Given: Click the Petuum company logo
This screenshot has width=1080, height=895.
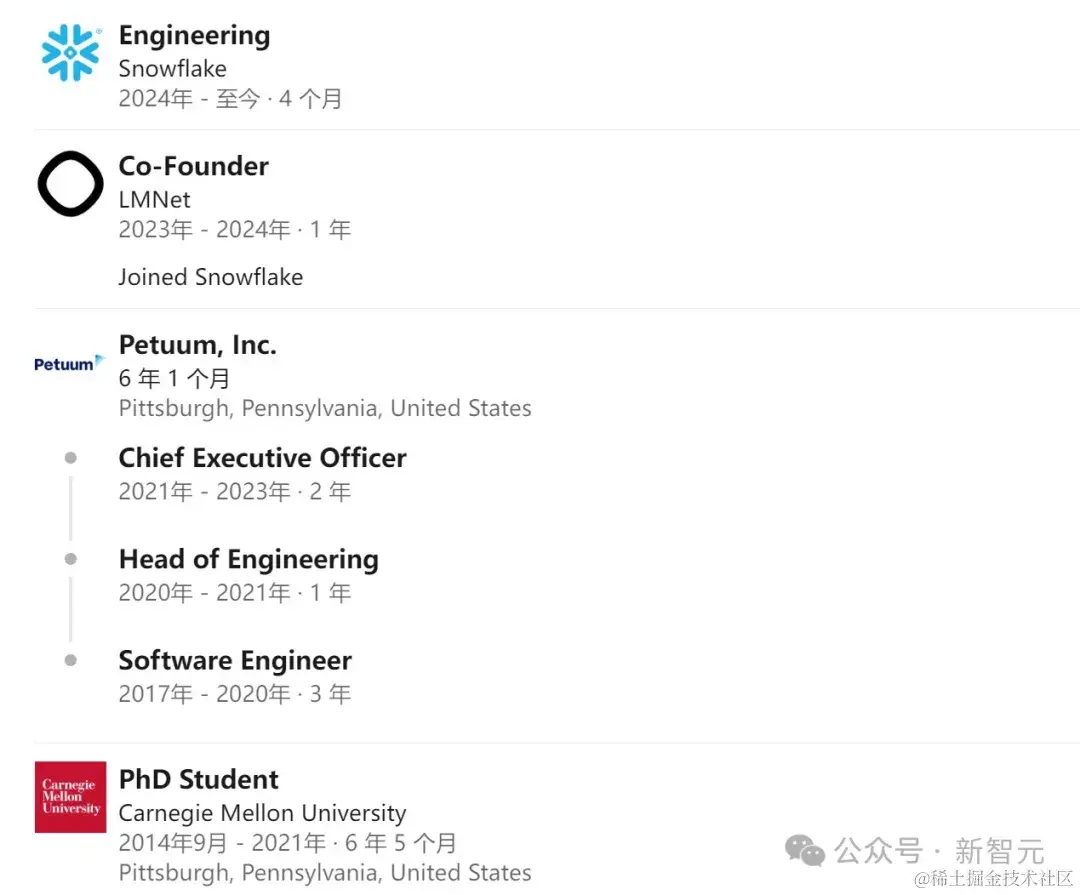Looking at the screenshot, I should [x=69, y=363].
